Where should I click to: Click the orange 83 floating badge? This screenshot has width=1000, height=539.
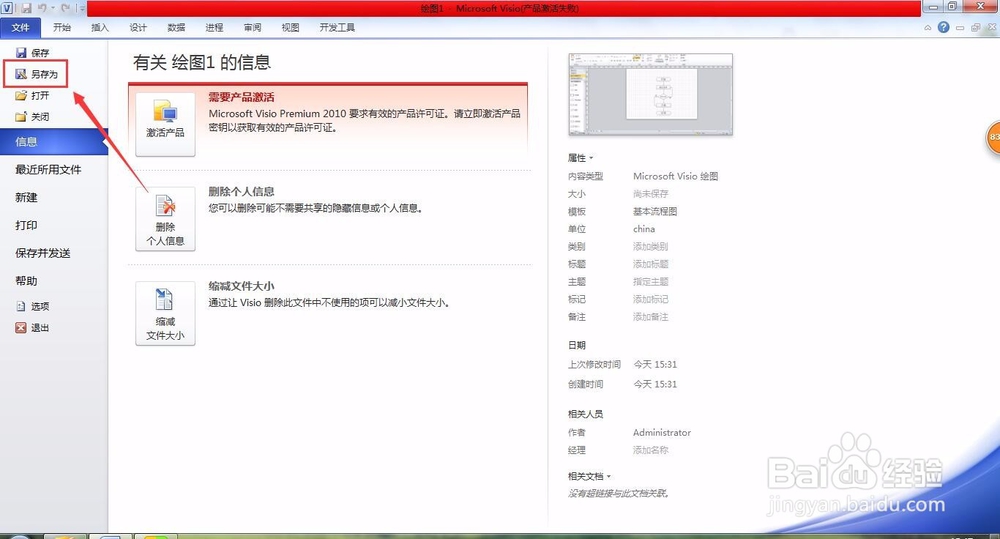point(993,137)
